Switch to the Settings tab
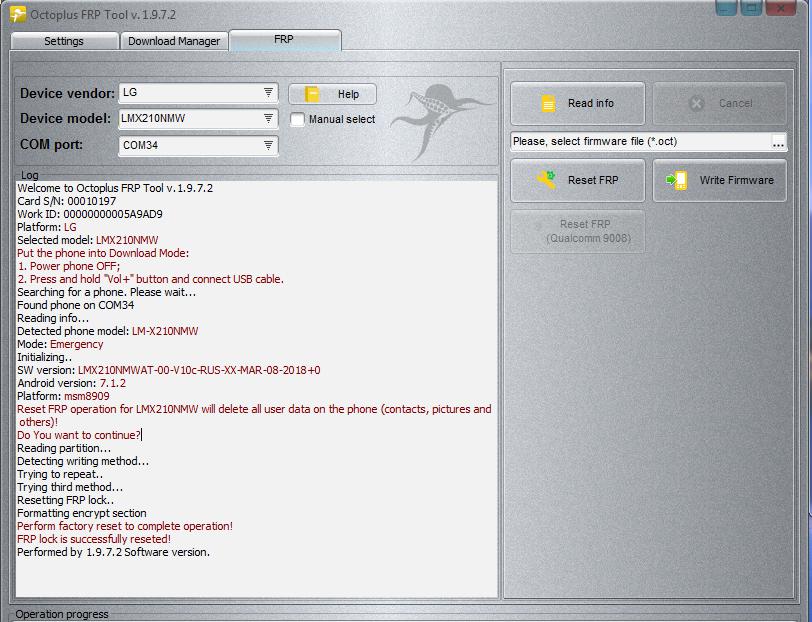812x622 pixels. [x=64, y=41]
